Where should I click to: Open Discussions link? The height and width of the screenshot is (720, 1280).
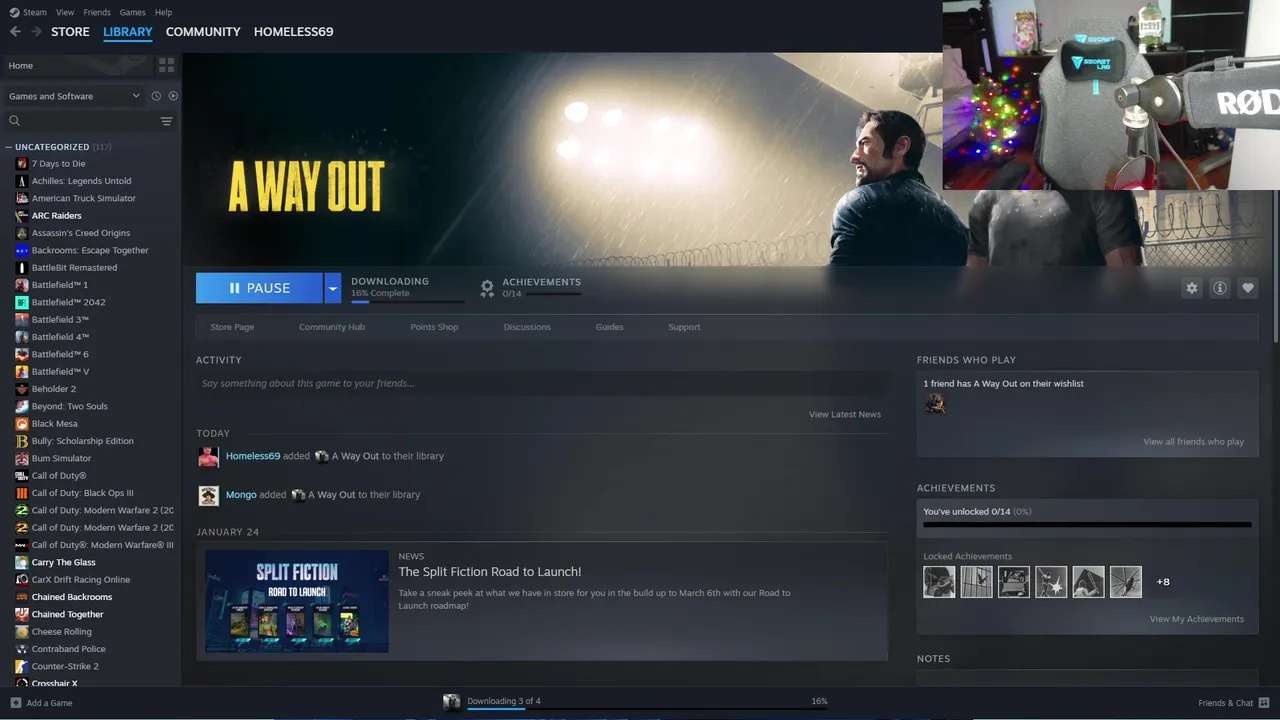pos(527,327)
